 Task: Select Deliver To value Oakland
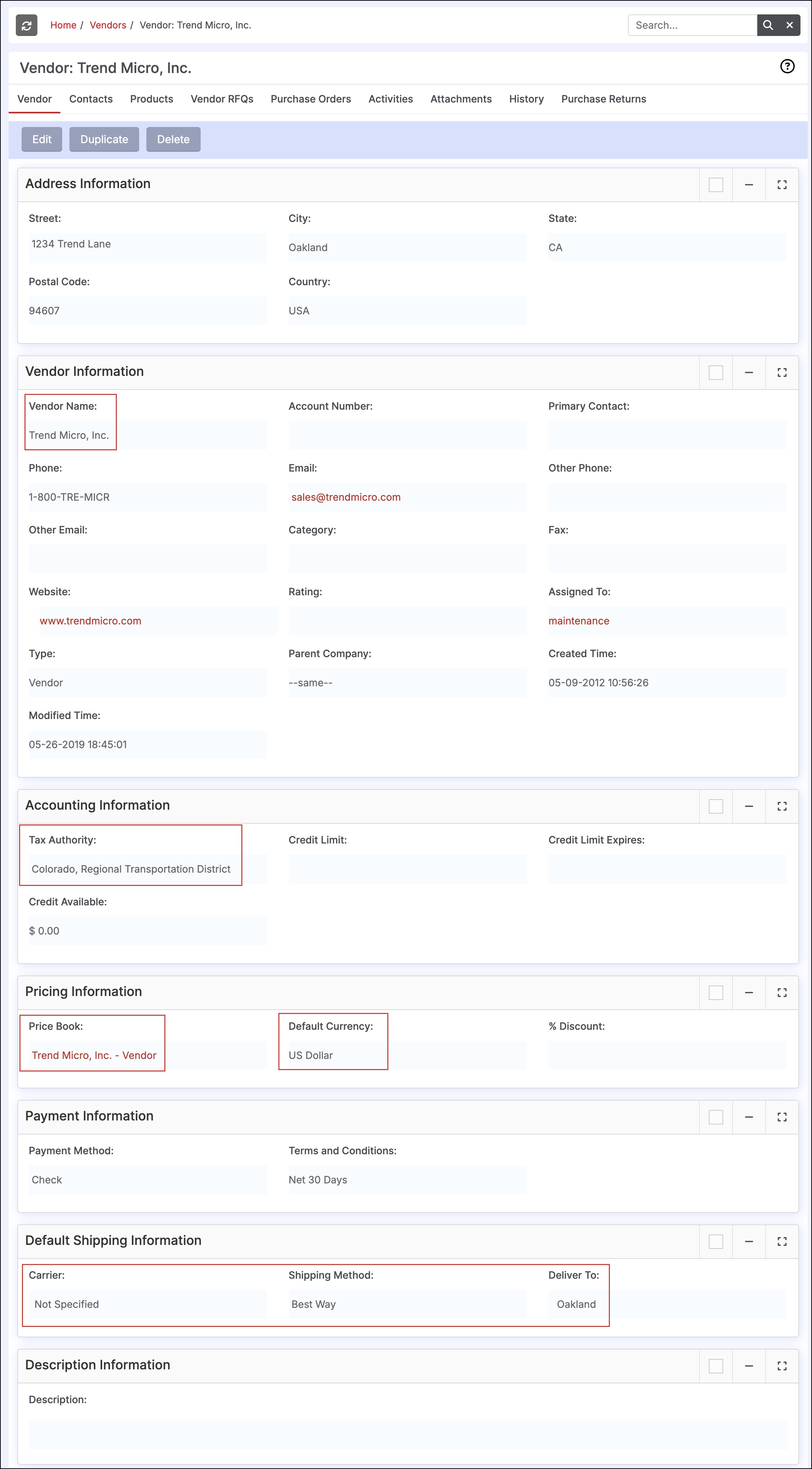point(576,1304)
